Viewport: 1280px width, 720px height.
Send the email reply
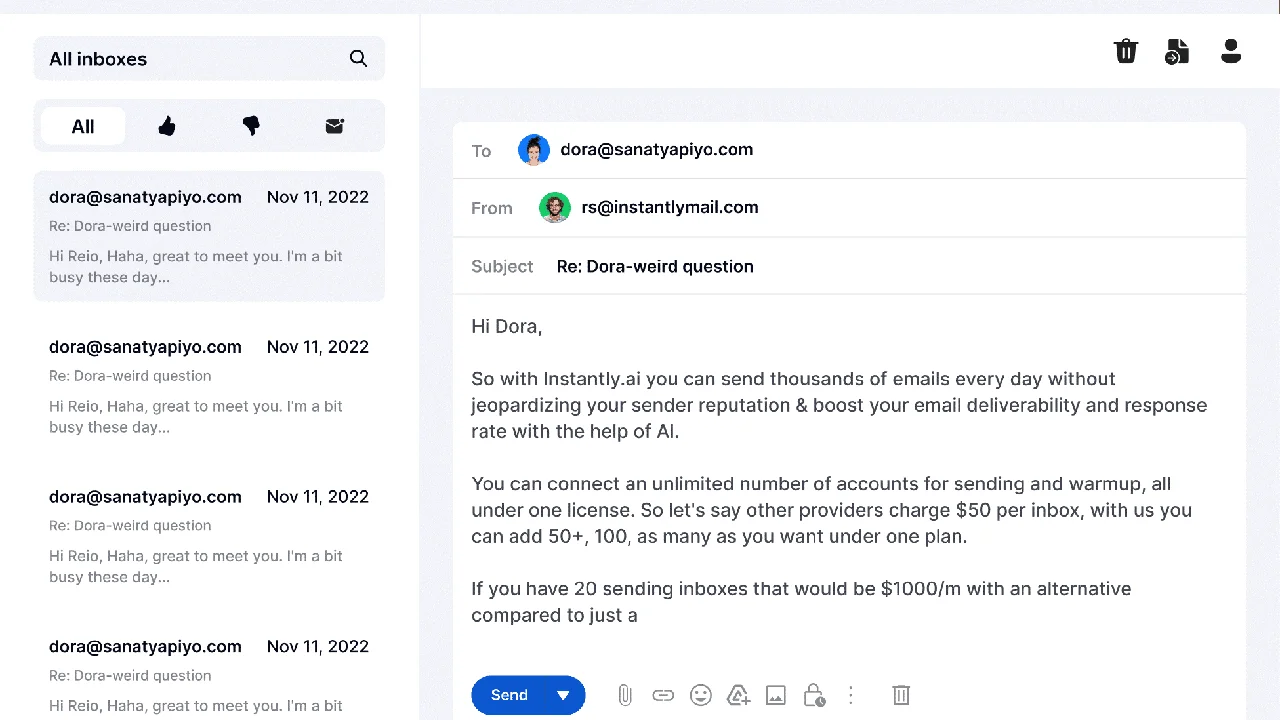[509, 695]
